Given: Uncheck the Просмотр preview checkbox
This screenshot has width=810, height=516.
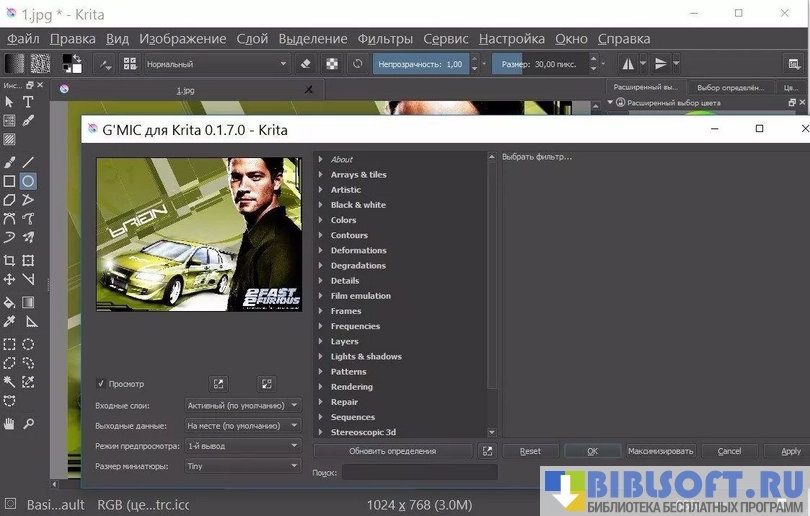Looking at the screenshot, I should pos(101,384).
